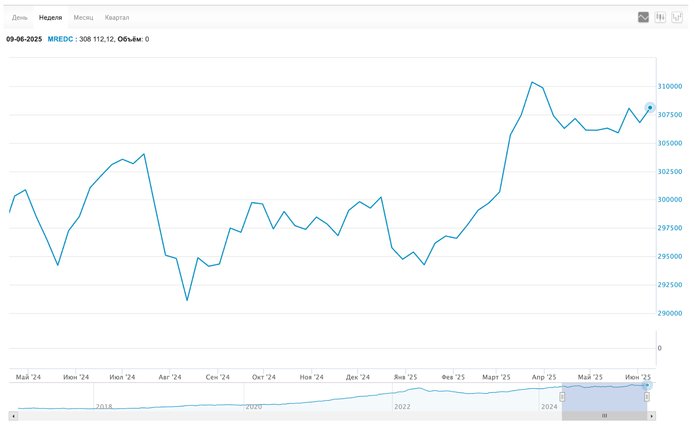Image resolution: width=700 pixels, height=426 pixels.
Task: Click the navigator left range handle
Action: click(x=562, y=397)
